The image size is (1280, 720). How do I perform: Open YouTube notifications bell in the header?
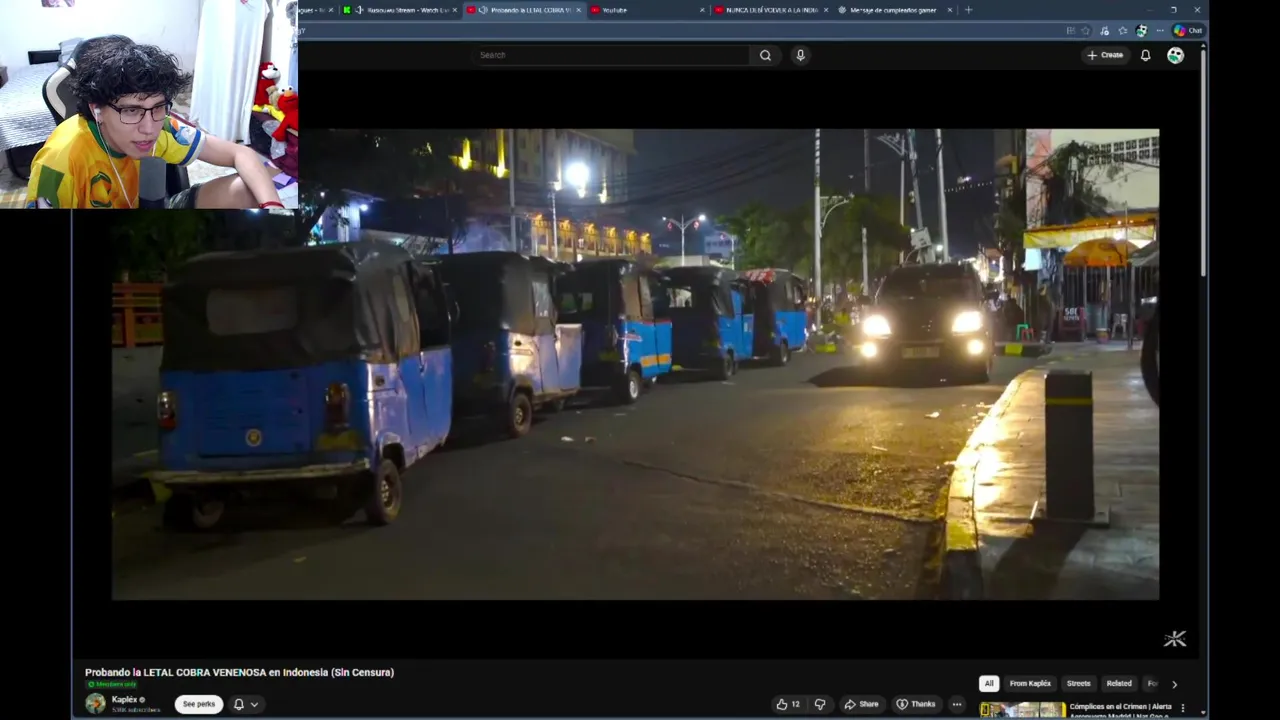(x=1145, y=55)
